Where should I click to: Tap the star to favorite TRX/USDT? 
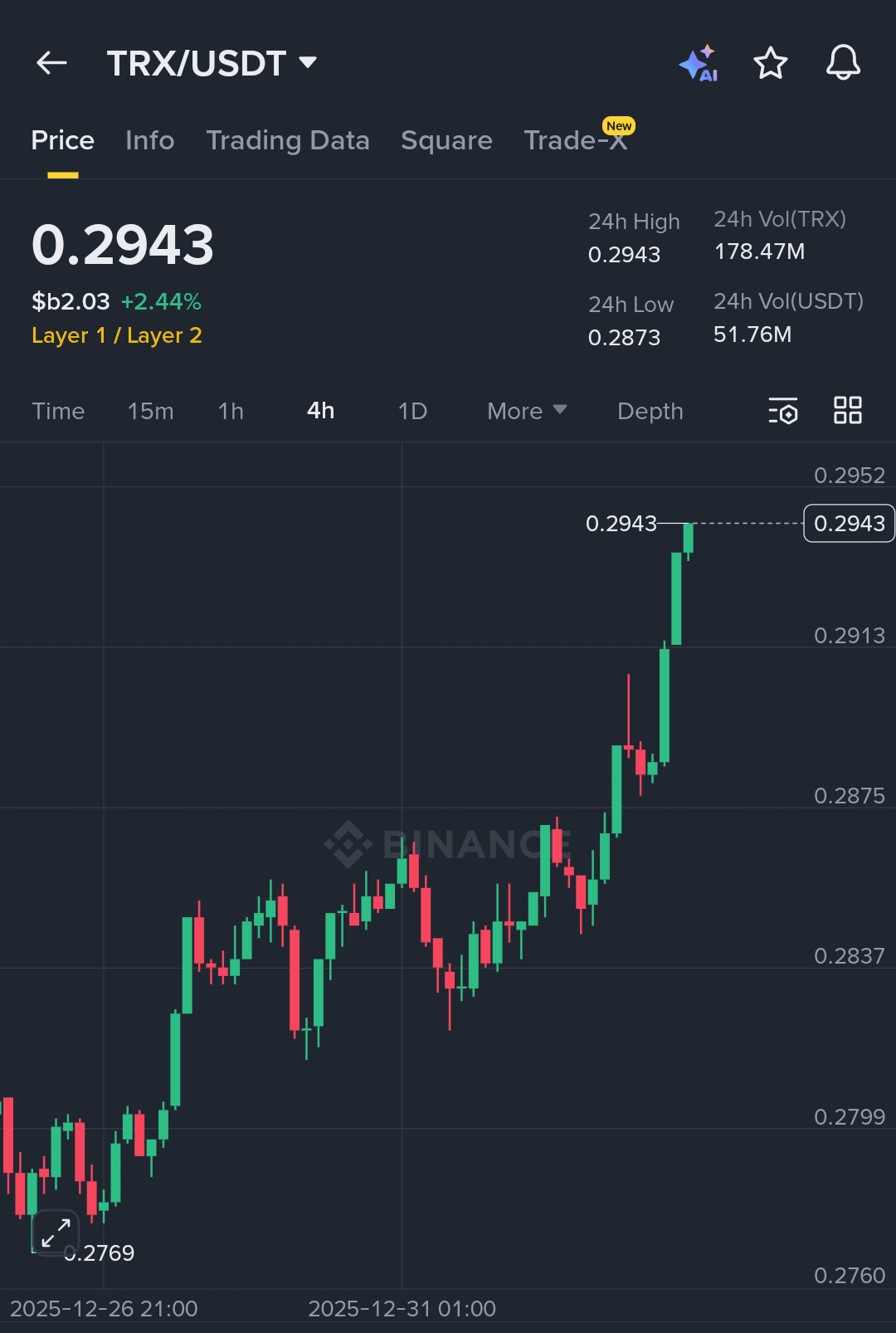pyautogui.click(x=771, y=62)
